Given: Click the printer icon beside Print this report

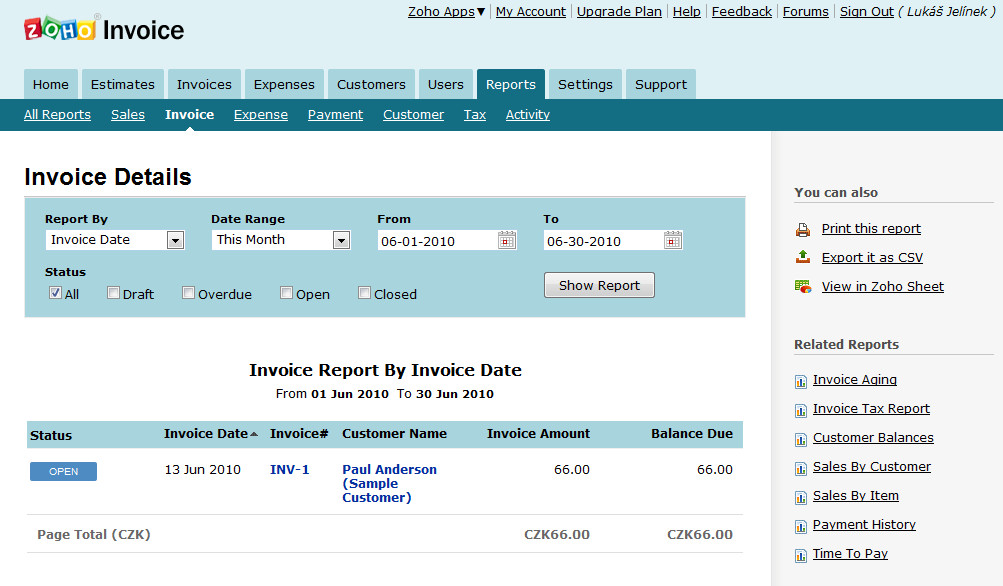Looking at the screenshot, I should click(803, 230).
